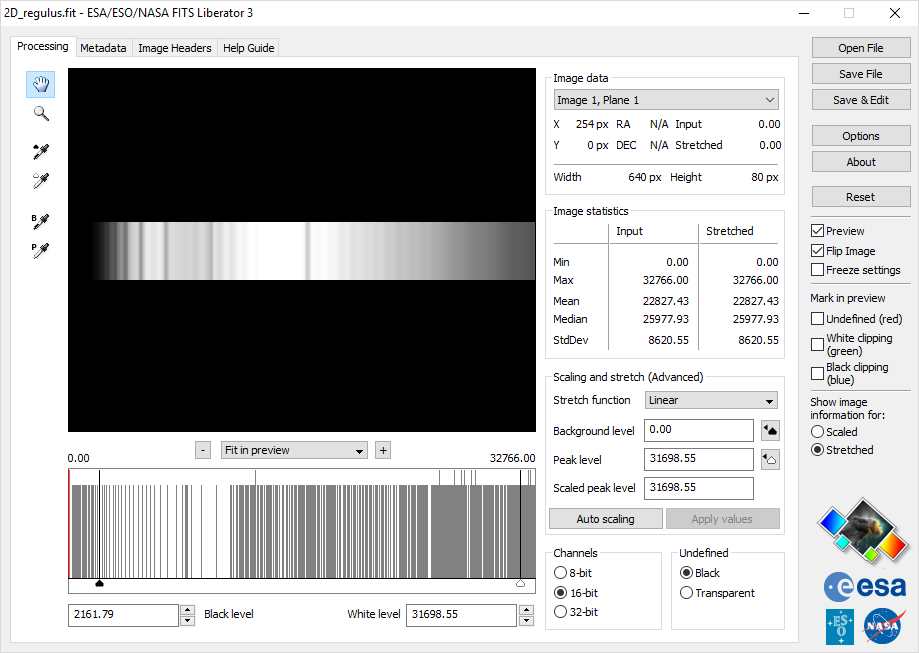This screenshot has width=919, height=653.
Task: Click the icon button beside Background level field
Action: click(770, 431)
